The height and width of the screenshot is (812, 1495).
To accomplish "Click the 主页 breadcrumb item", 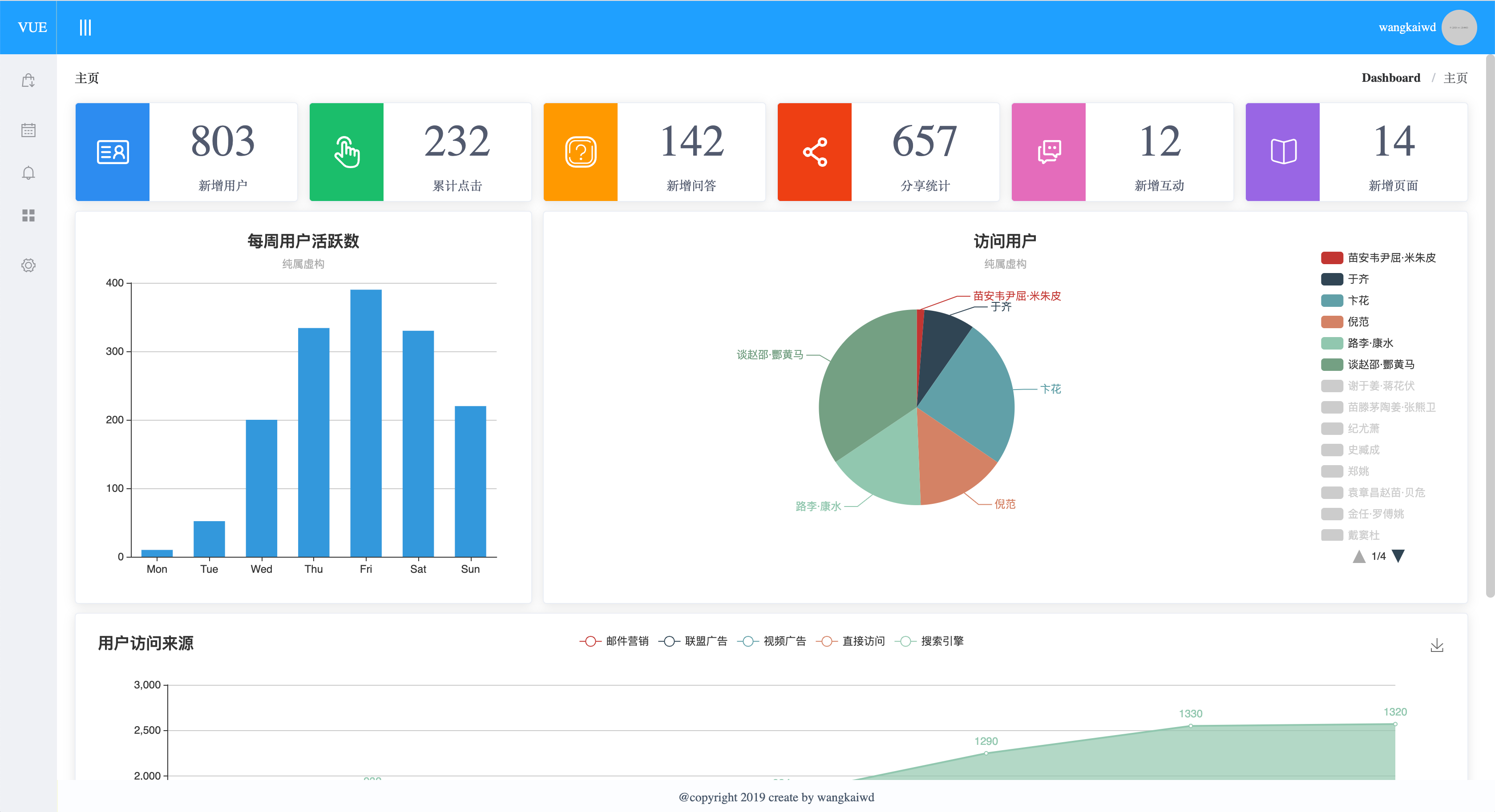I will (x=1455, y=78).
